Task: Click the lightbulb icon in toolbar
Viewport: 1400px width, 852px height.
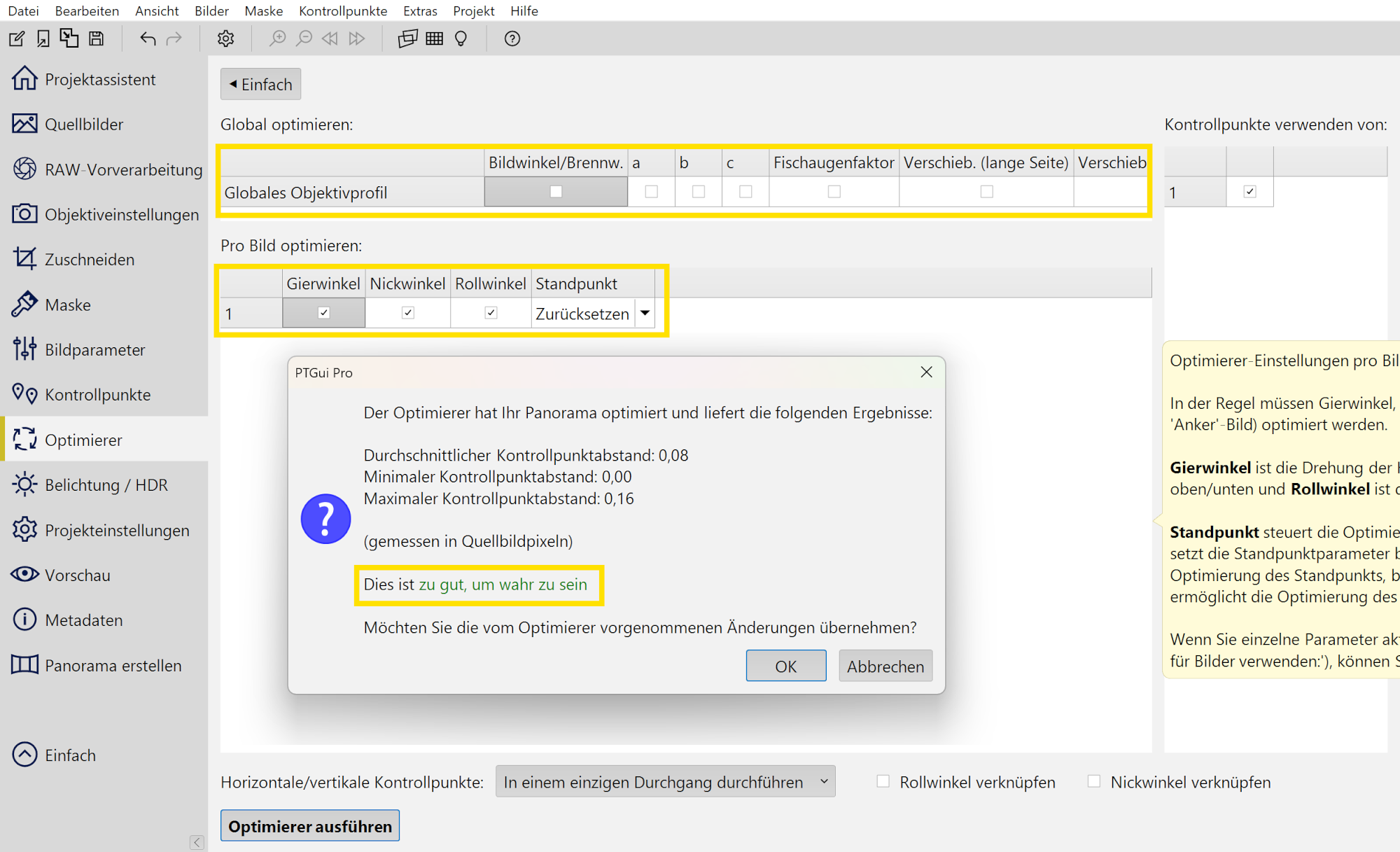Action: (x=461, y=39)
